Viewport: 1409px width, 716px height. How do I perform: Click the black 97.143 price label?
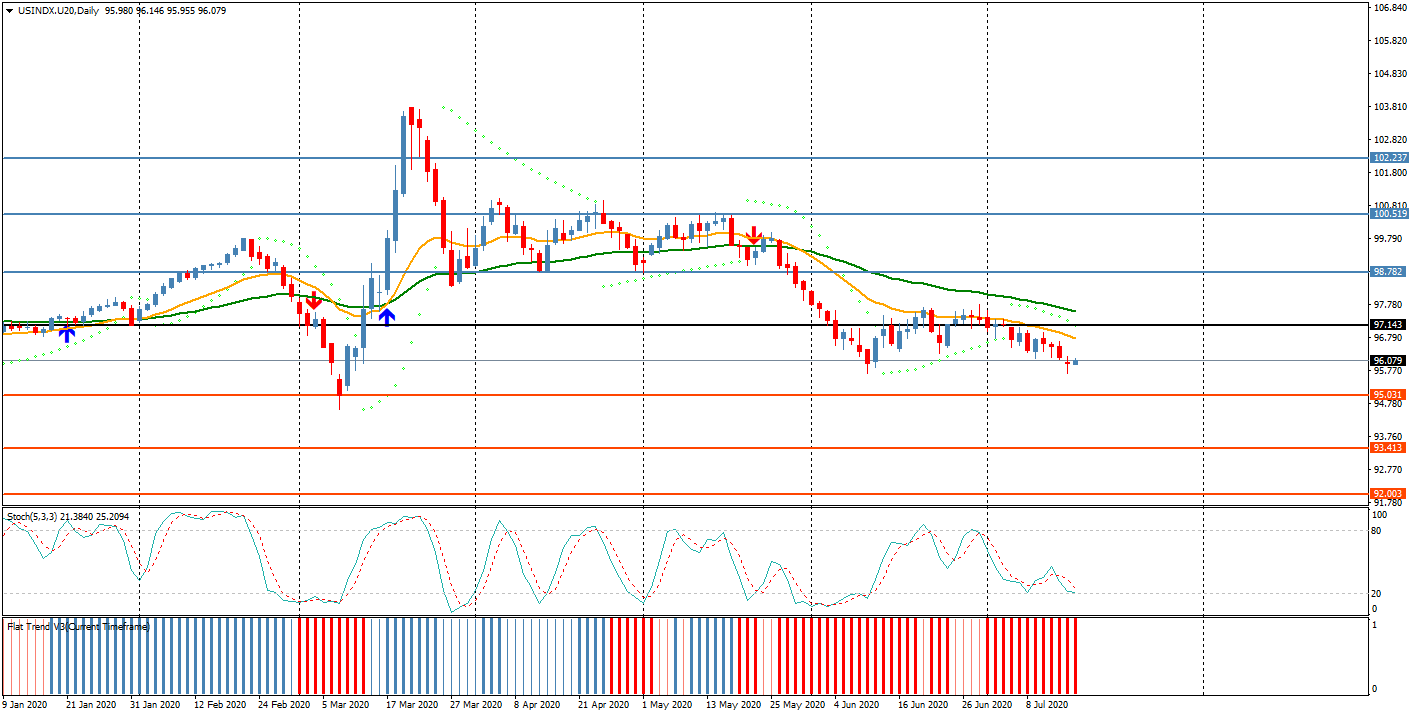click(1390, 325)
